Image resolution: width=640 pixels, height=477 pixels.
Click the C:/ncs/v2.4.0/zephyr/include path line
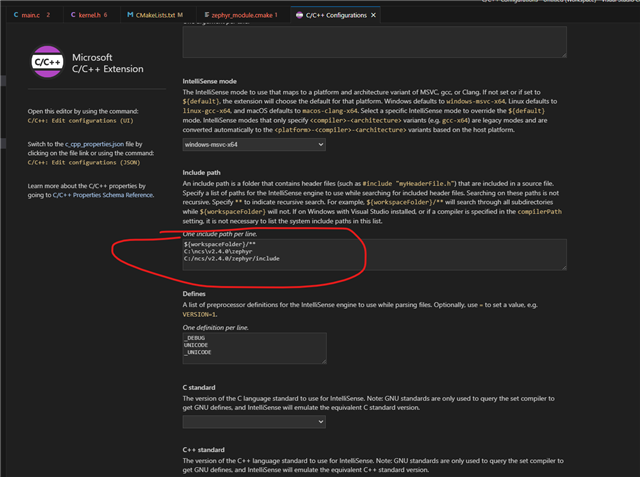(231, 259)
